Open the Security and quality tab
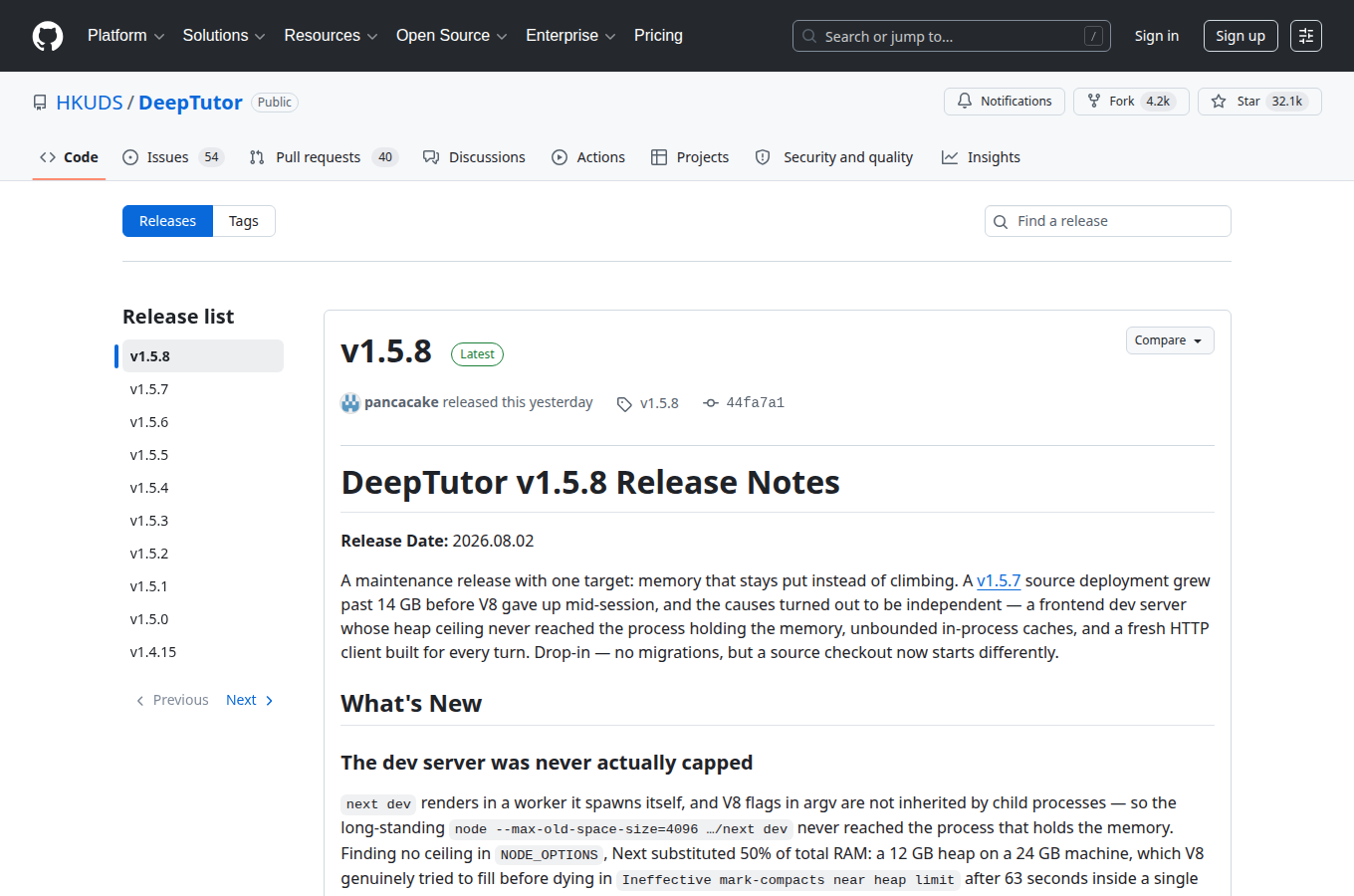The height and width of the screenshot is (896, 1354). point(834,157)
